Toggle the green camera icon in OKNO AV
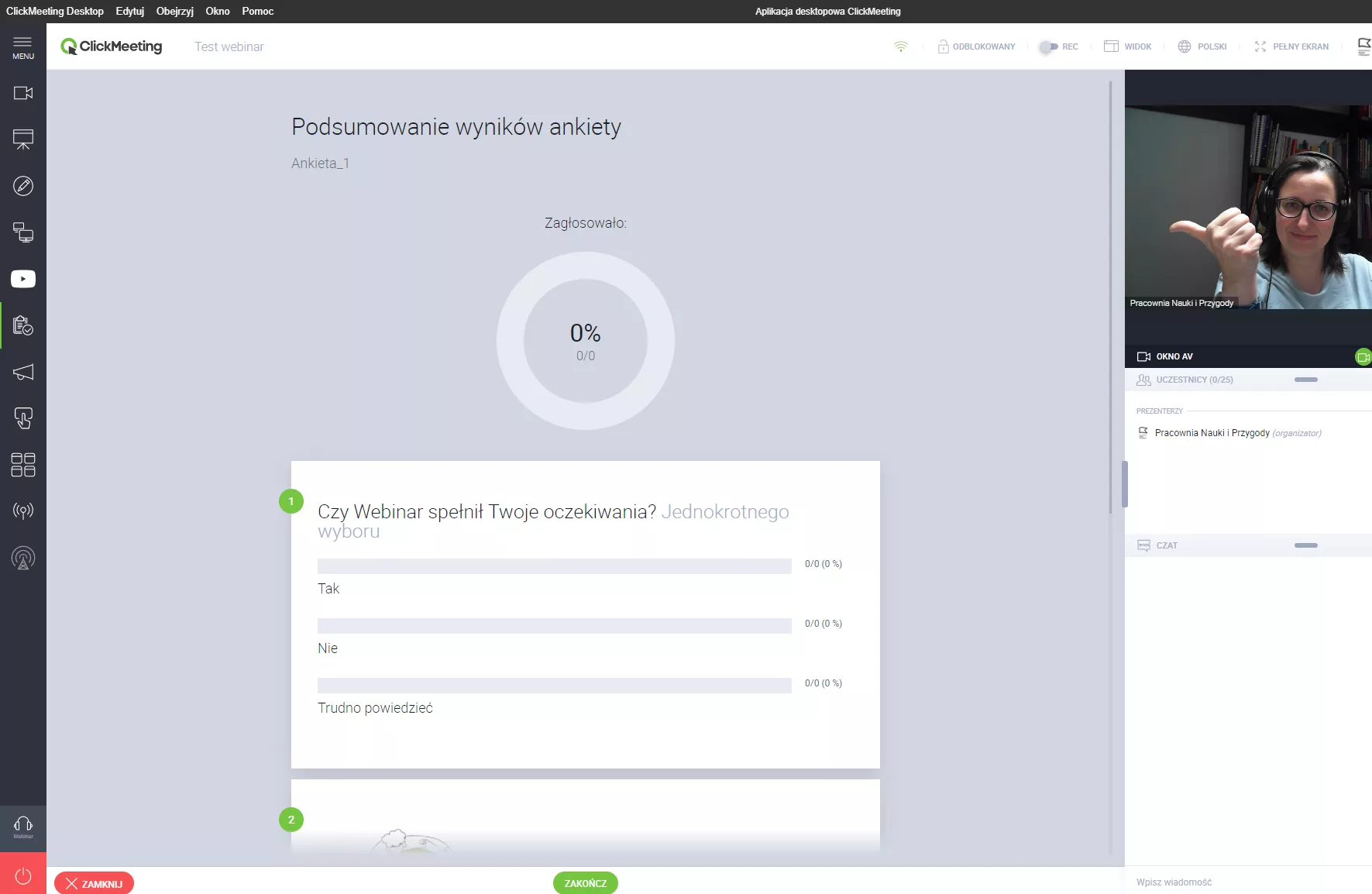The image size is (1372, 894). click(x=1363, y=356)
